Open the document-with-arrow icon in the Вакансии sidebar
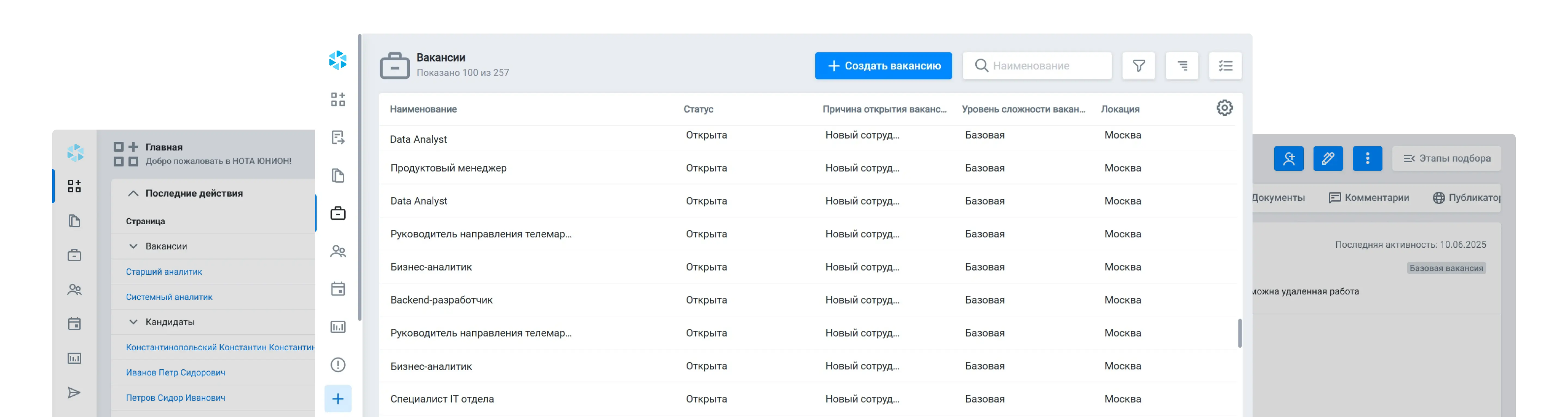This screenshot has height=417, width=1568. coord(338,137)
